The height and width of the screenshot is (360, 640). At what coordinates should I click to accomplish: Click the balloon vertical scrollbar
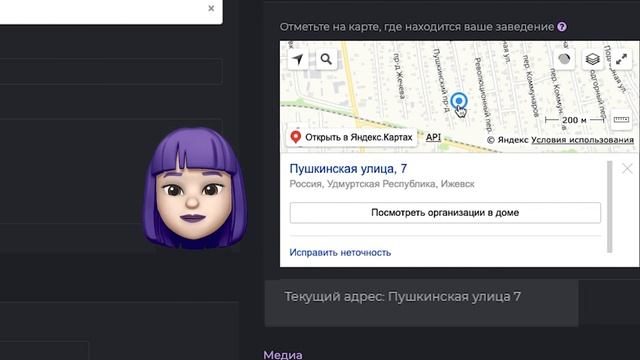[609, 207]
